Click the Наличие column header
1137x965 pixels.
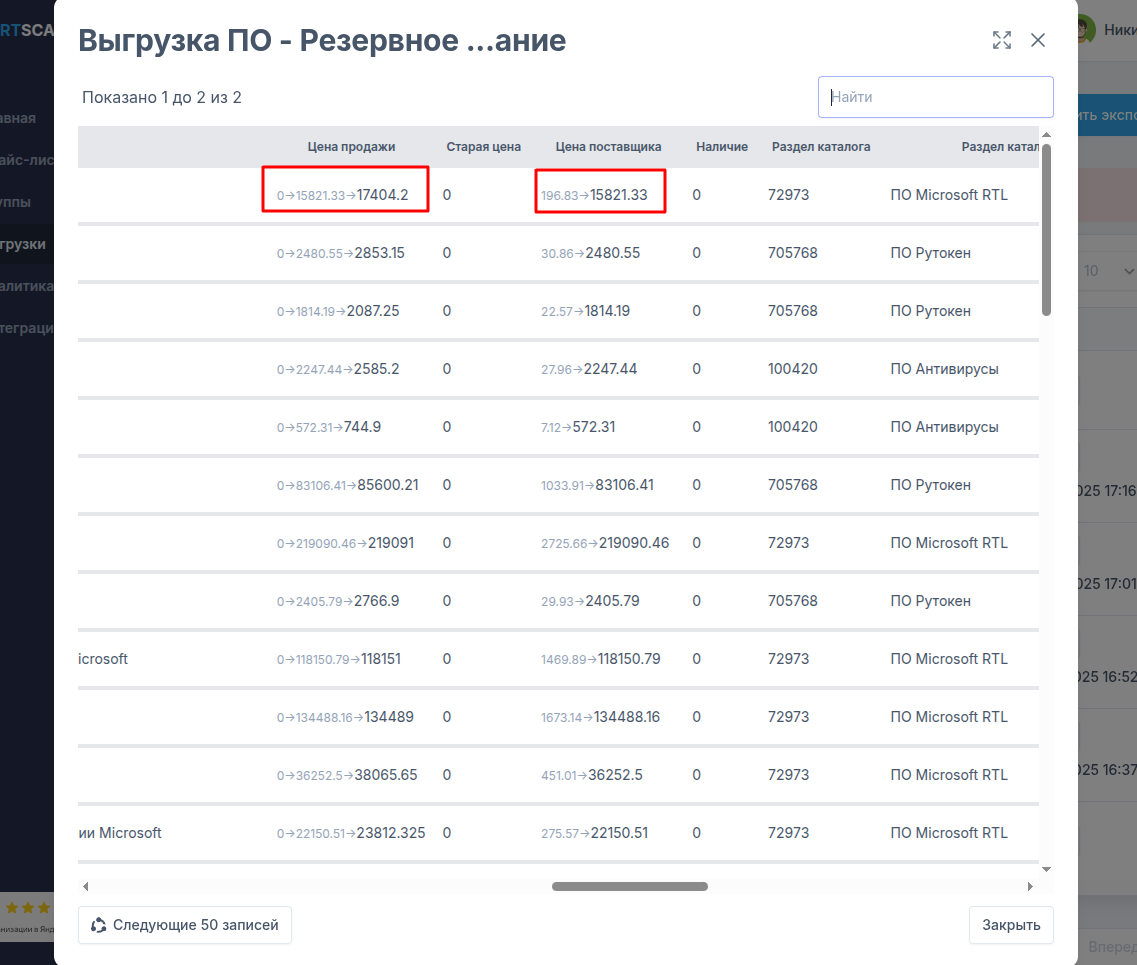721,147
